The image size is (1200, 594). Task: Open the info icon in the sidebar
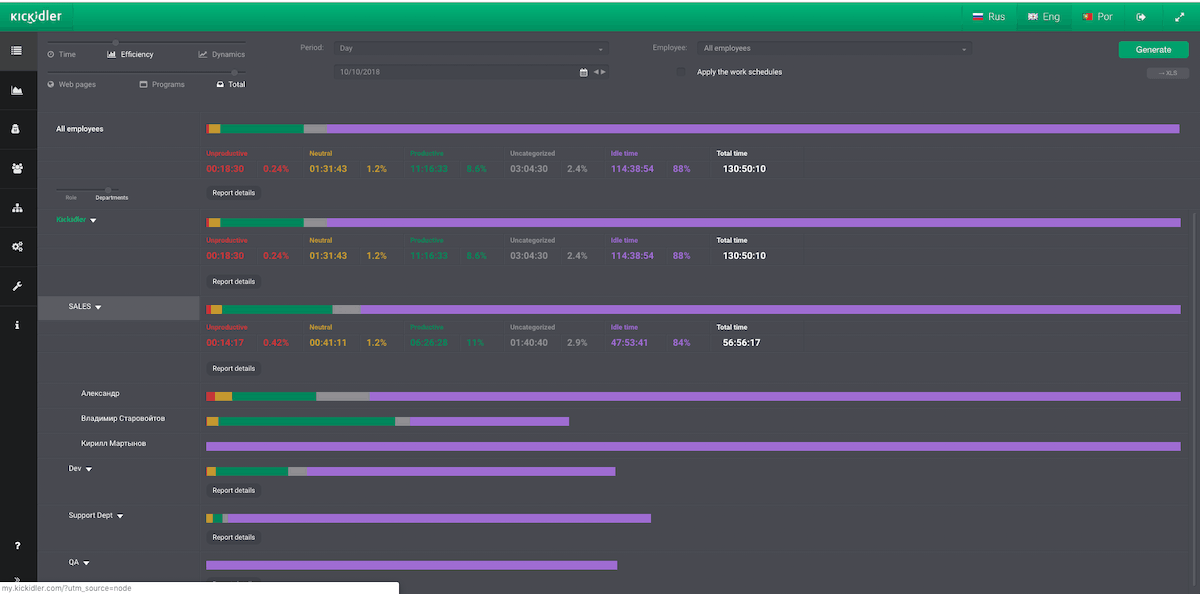pos(17,325)
